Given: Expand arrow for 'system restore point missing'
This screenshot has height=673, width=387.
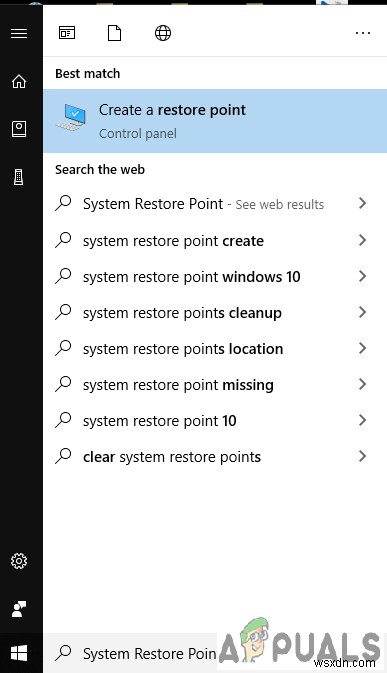Looking at the screenshot, I should (x=363, y=384).
